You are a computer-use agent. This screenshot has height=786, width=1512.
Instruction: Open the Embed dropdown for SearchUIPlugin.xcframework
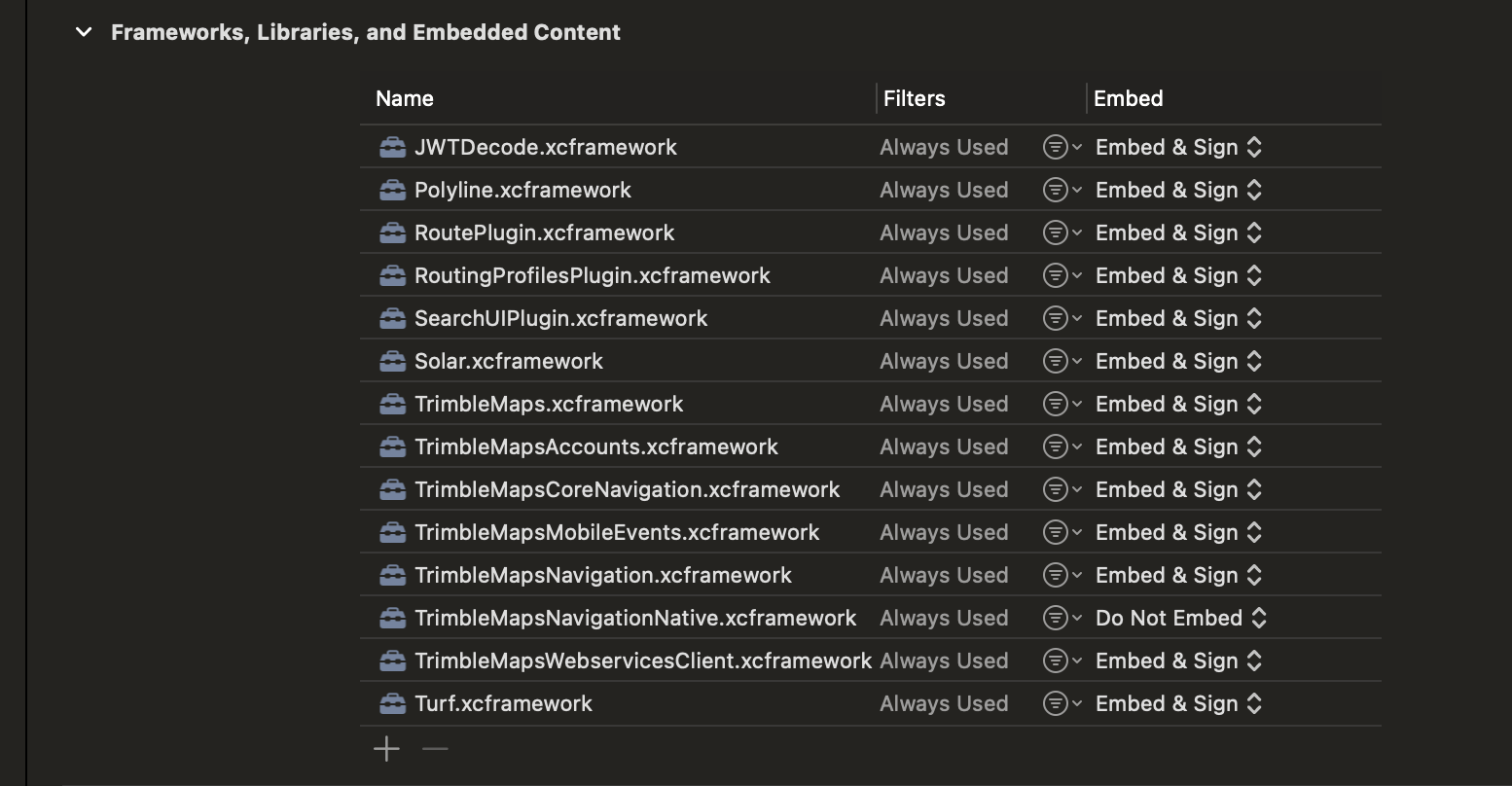[1179, 318]
